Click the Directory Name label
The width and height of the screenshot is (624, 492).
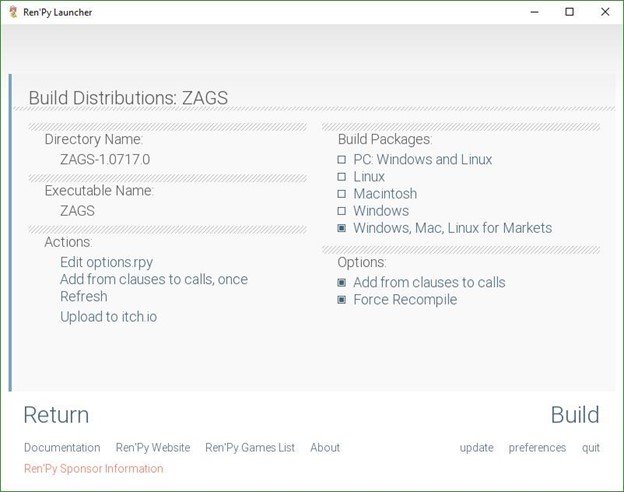coord(94,139)
